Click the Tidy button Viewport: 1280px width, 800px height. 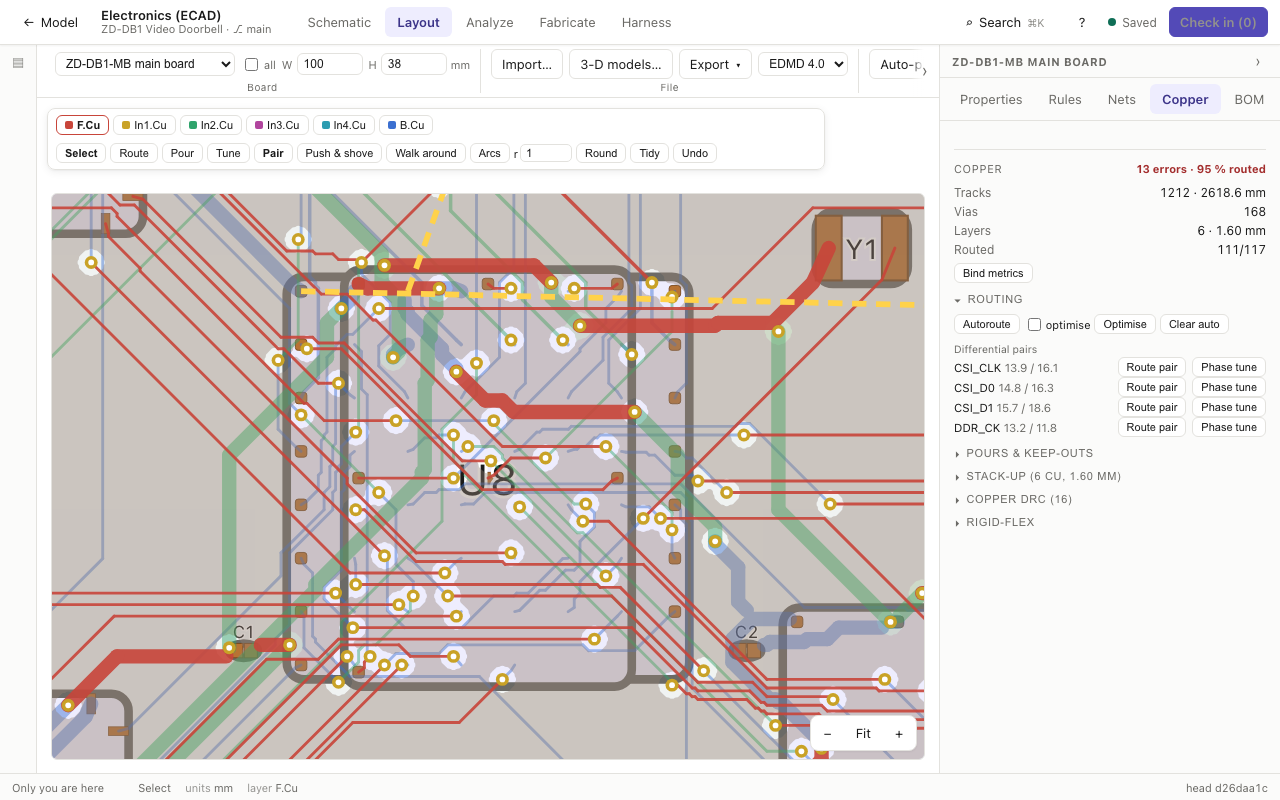point(650,153)
